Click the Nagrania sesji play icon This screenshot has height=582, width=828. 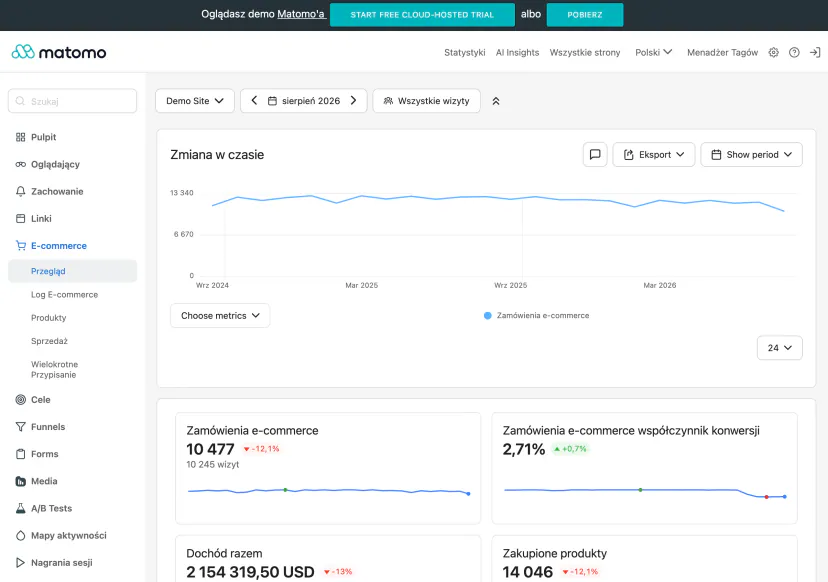click(20, 562)
